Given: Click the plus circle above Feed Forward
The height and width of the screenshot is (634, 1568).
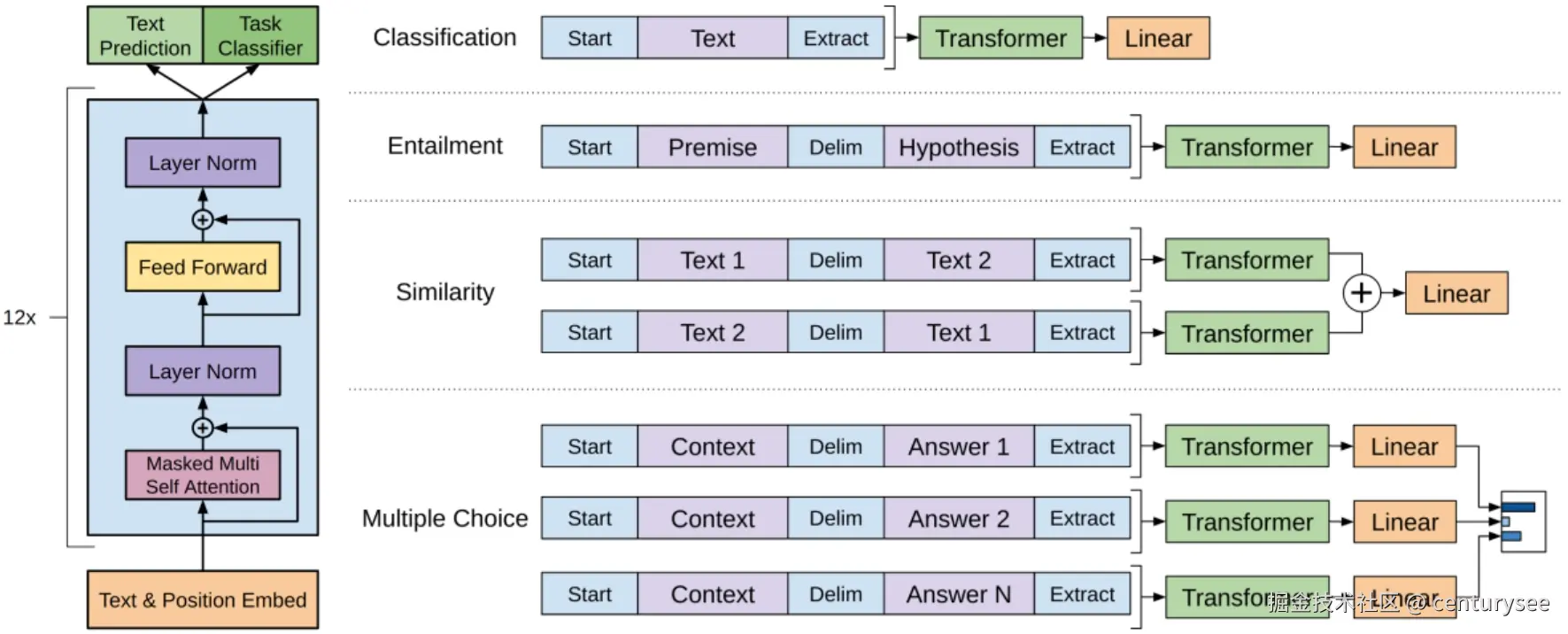Looking at the screenshot, I should tap(203, 219).
